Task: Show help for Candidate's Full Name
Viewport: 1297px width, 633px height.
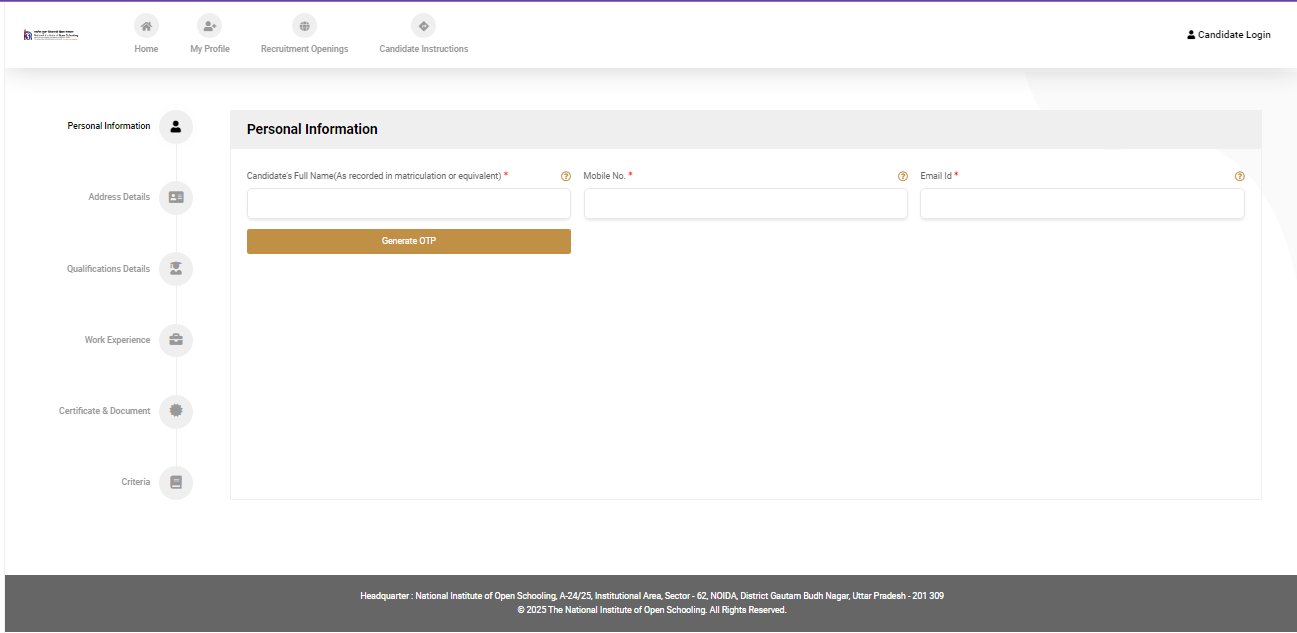Action: coord(566,176)
